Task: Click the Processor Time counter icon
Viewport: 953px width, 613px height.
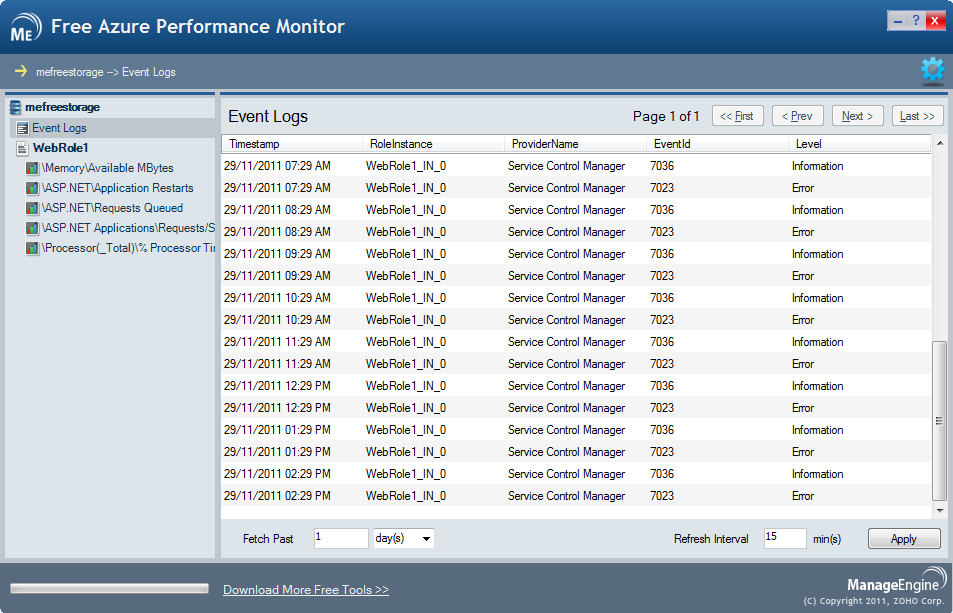Action: pyautogui.click(x=32, y=248)
